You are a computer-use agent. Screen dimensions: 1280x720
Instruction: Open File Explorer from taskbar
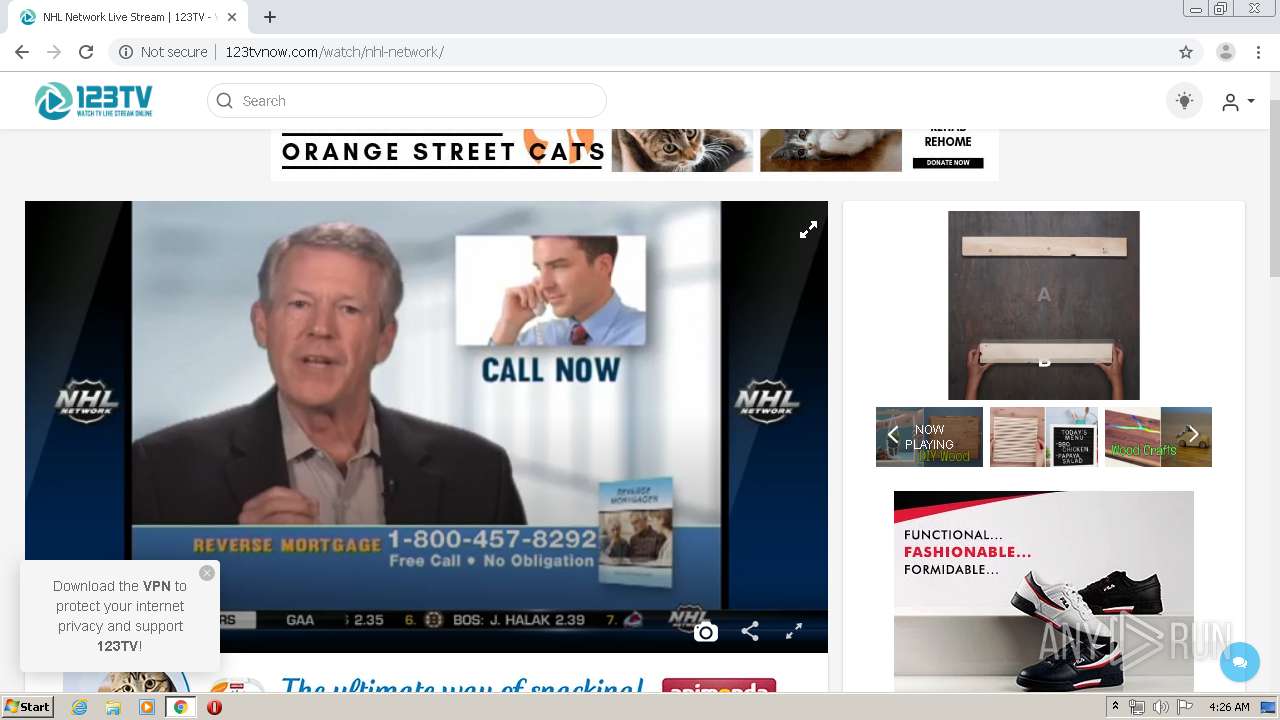113,707
